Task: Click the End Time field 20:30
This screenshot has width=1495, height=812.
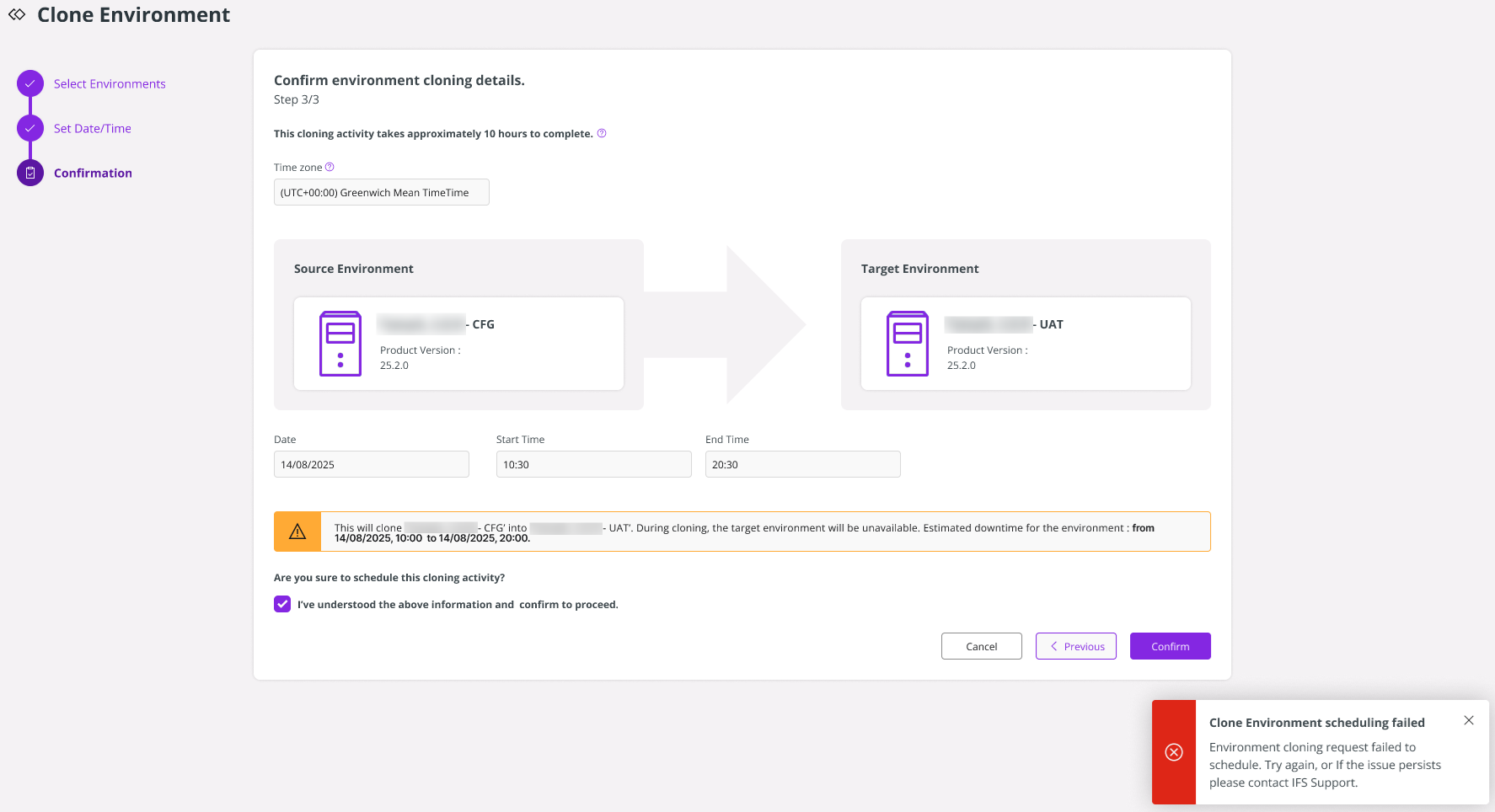Action: tap(803, 464)
